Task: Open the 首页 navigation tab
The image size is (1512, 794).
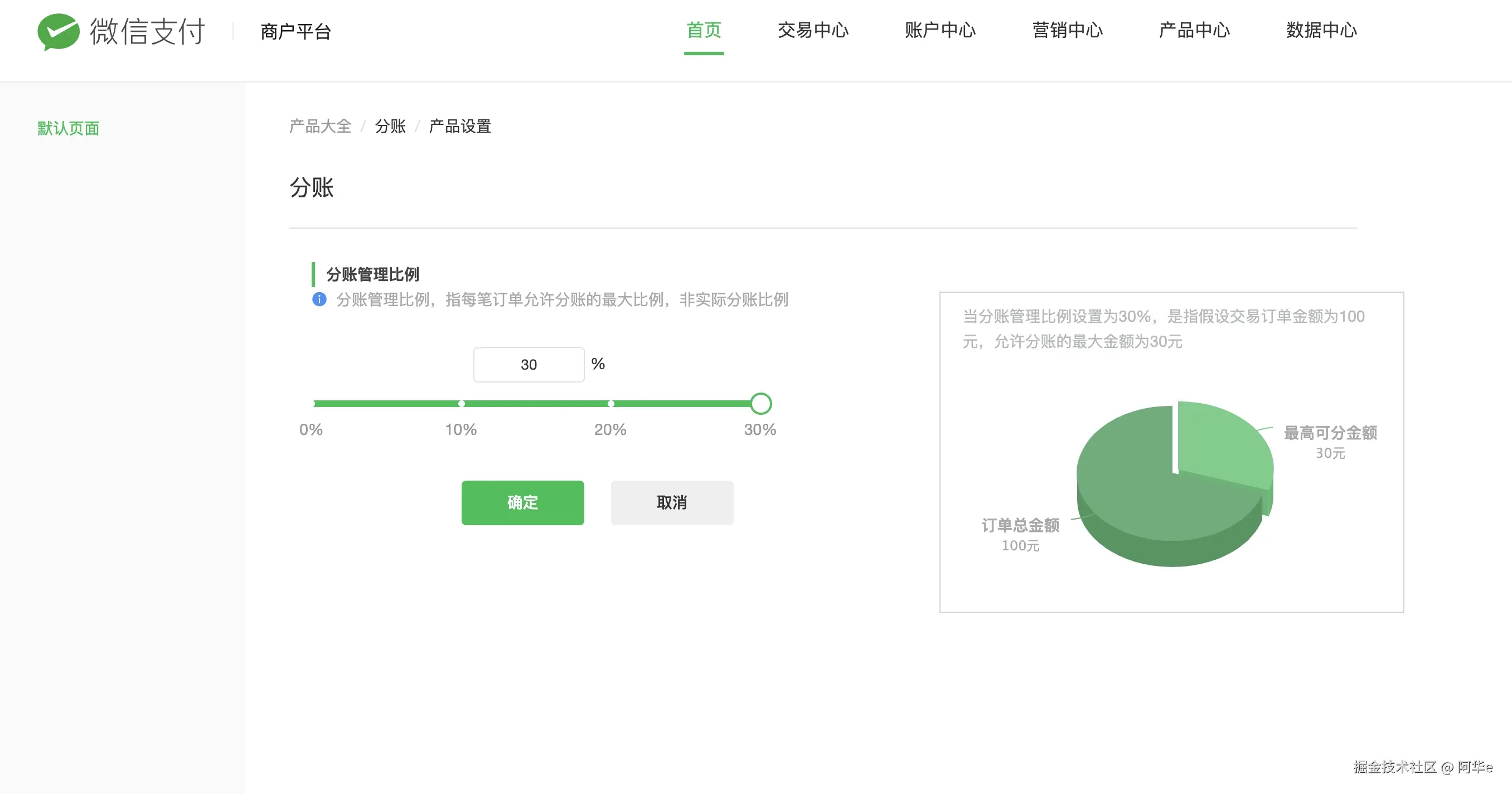Action: [704, 31]
